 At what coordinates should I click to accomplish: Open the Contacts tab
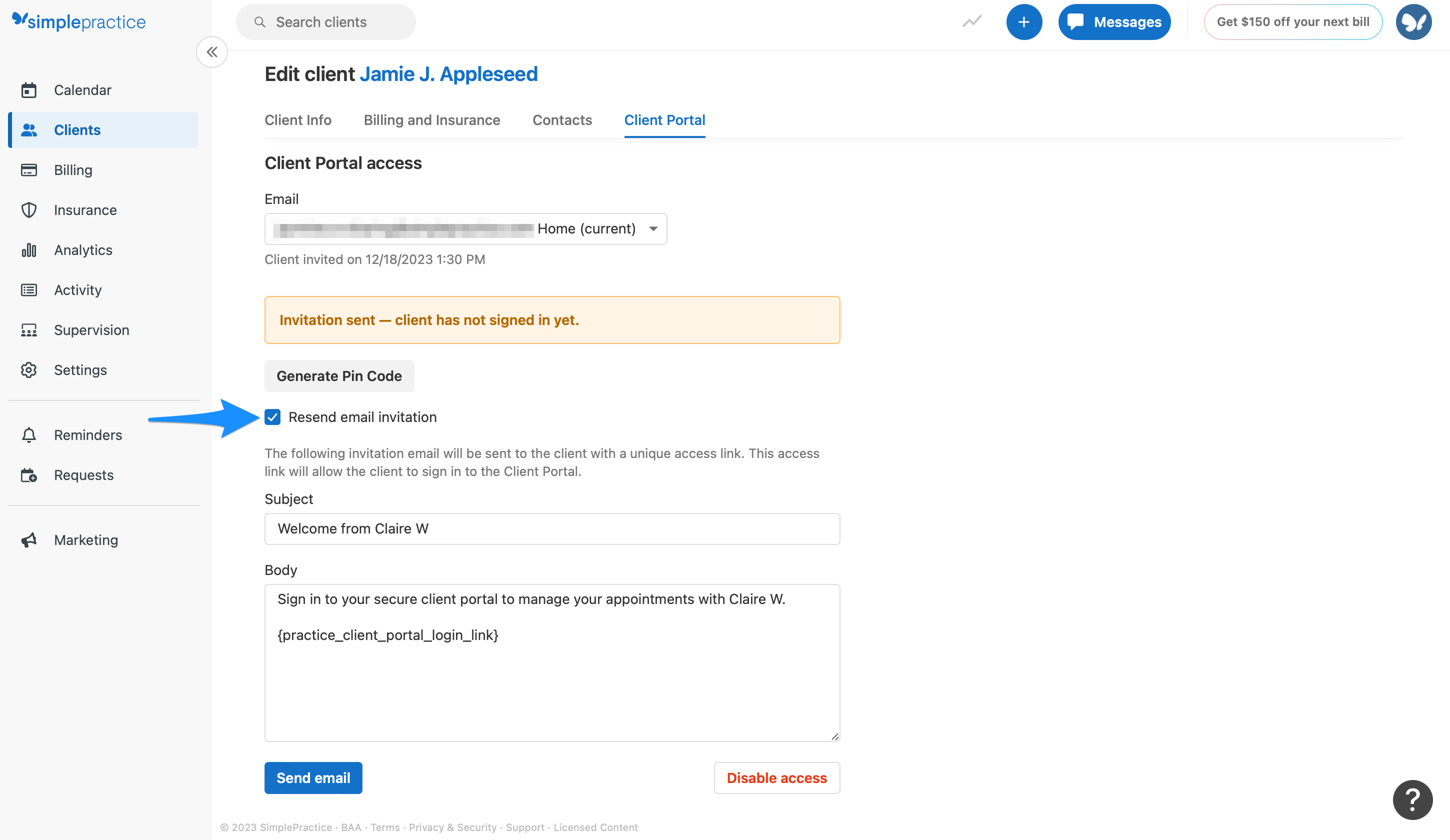(561, 120)
